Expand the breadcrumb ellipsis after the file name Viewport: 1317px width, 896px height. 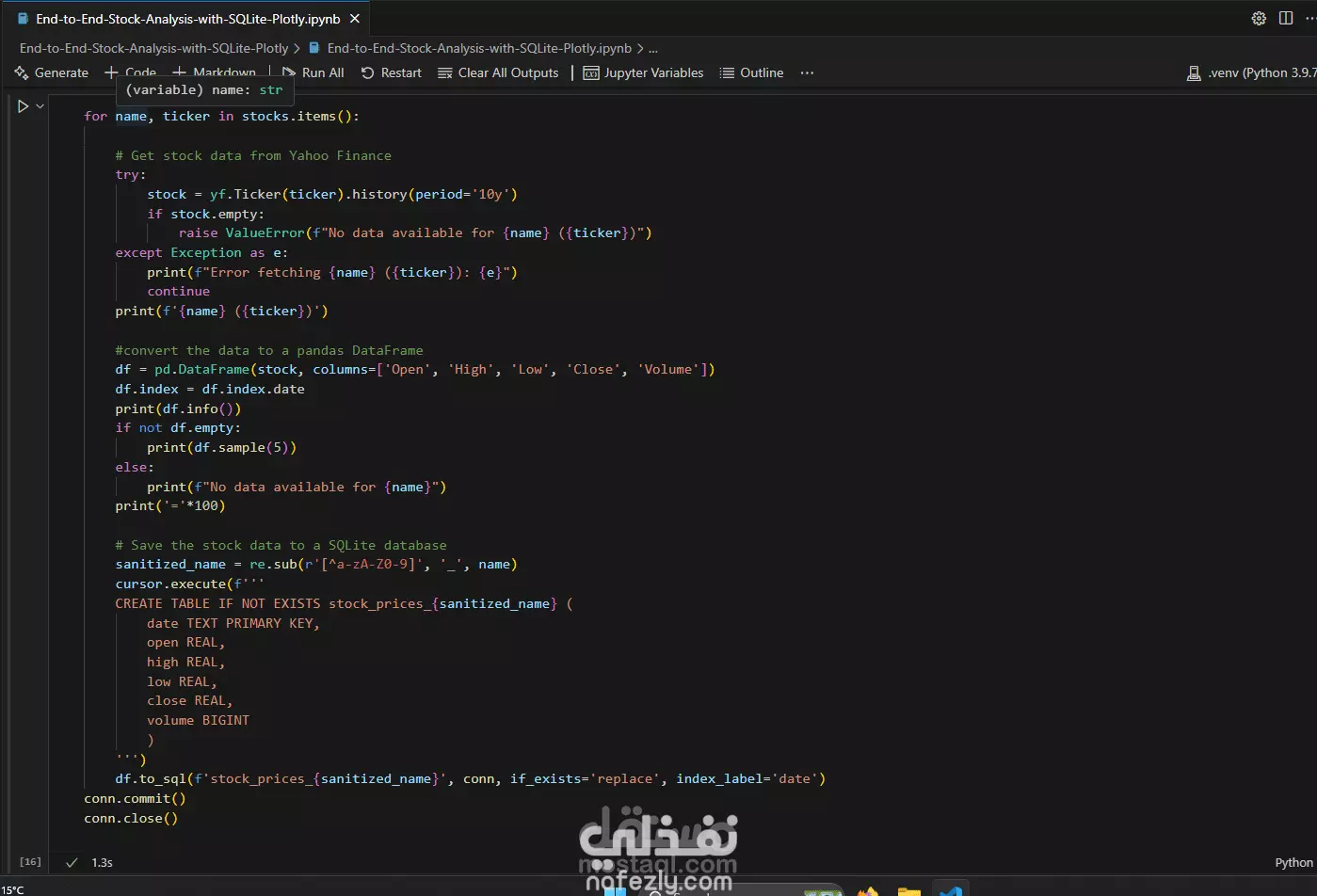[x=653, y=48]
